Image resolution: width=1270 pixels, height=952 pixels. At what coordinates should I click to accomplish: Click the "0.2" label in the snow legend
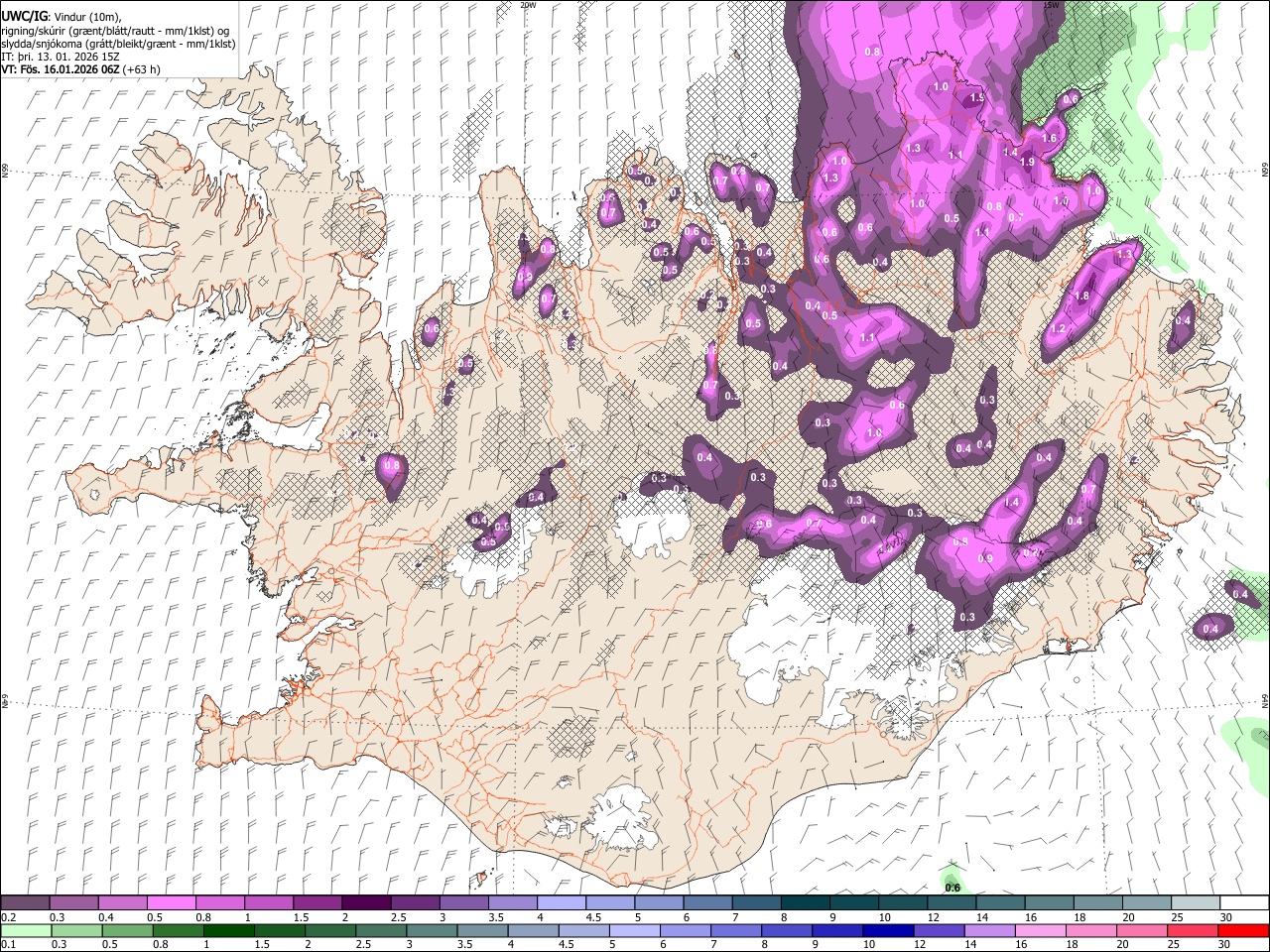pos(8,916)
